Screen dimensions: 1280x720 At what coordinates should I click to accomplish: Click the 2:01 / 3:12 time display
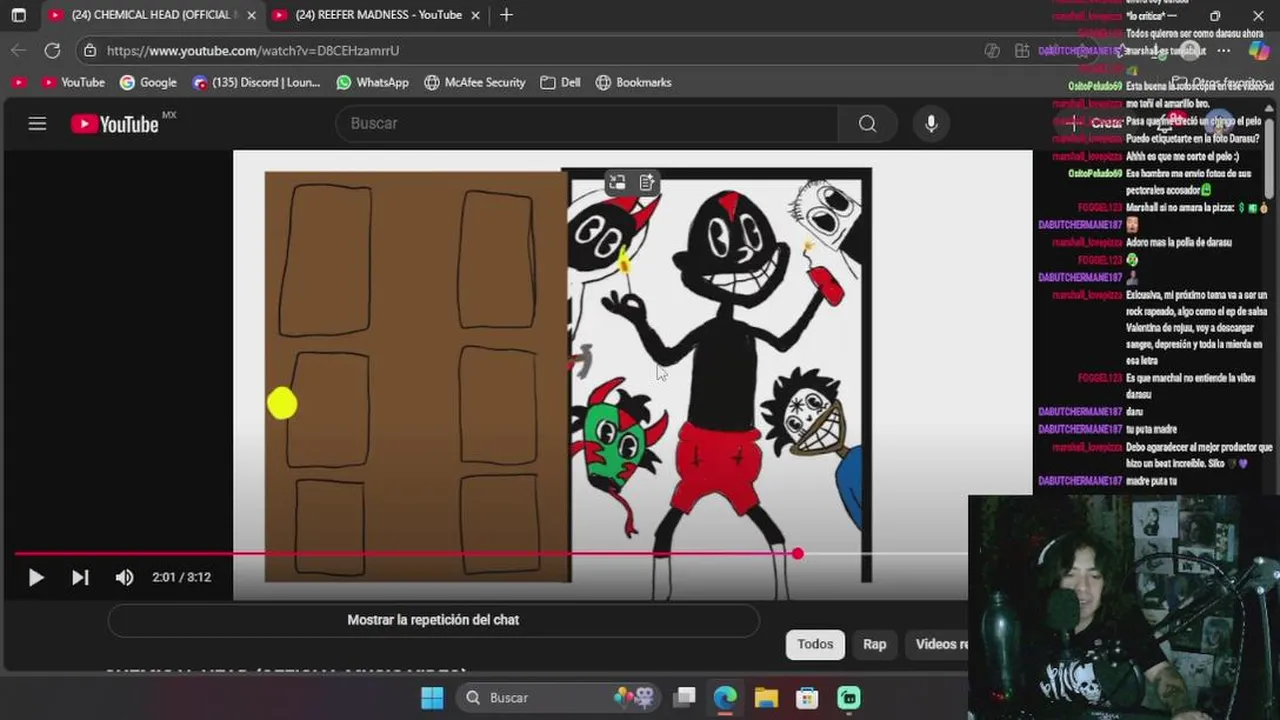(181, 577)
